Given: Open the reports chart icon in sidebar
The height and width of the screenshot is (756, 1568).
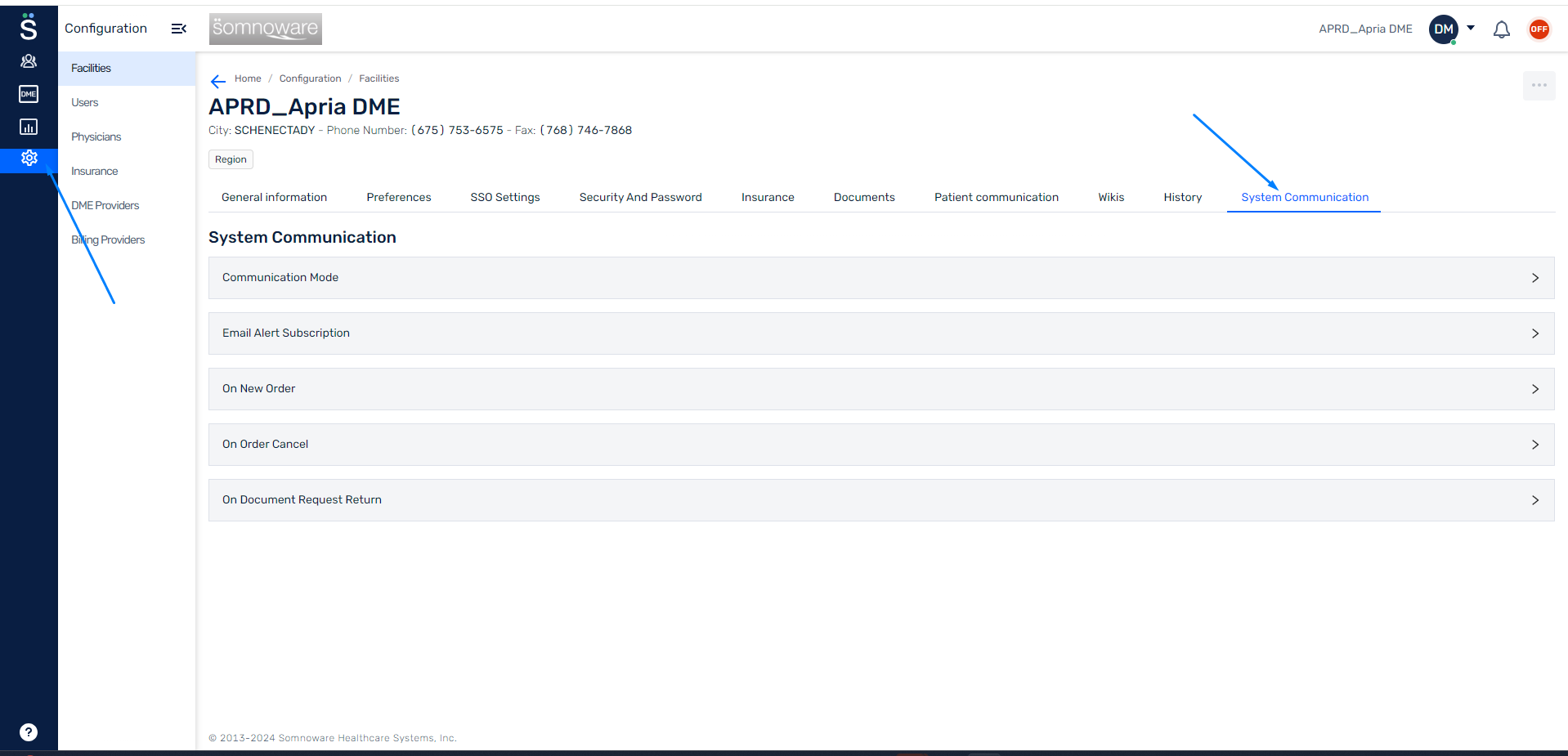Looking at the screenshot, I should [29, 127].
